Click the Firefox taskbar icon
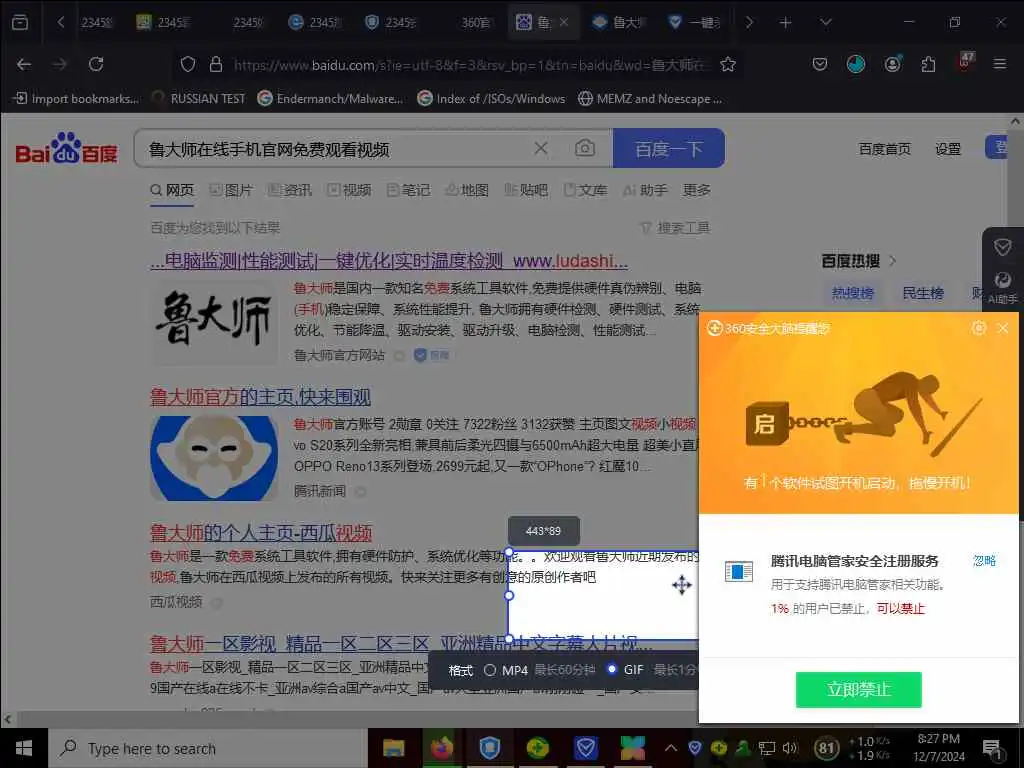 441,748
